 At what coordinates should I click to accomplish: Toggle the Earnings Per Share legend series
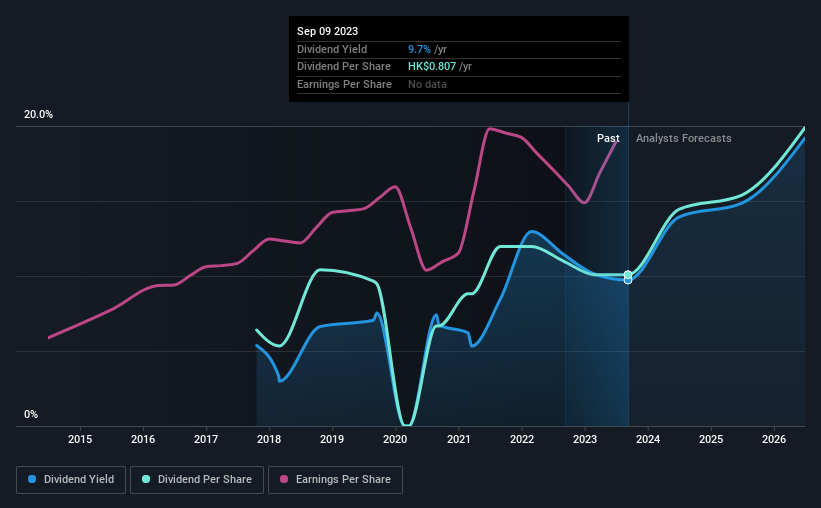[335, 480]
